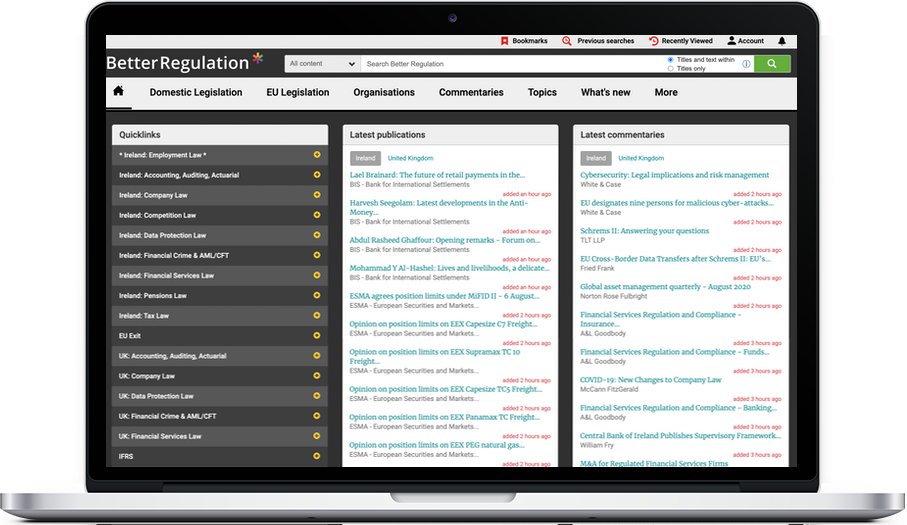Open Account using the person icon
Viewport: 907px width, 525px height.
[731, 41]
